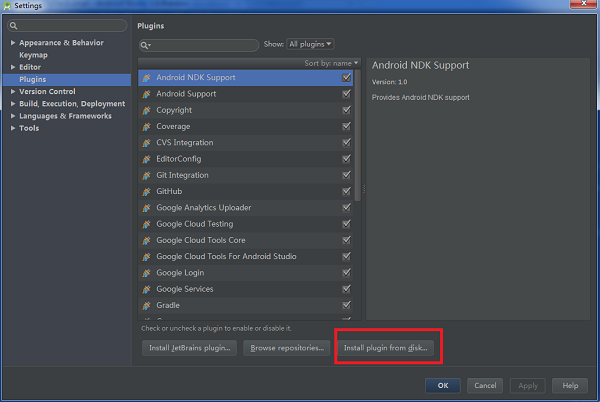Click the Google Cloud Testing plugin icon
Viewport: 600px width, 402px height.
(x=147, y=224)
